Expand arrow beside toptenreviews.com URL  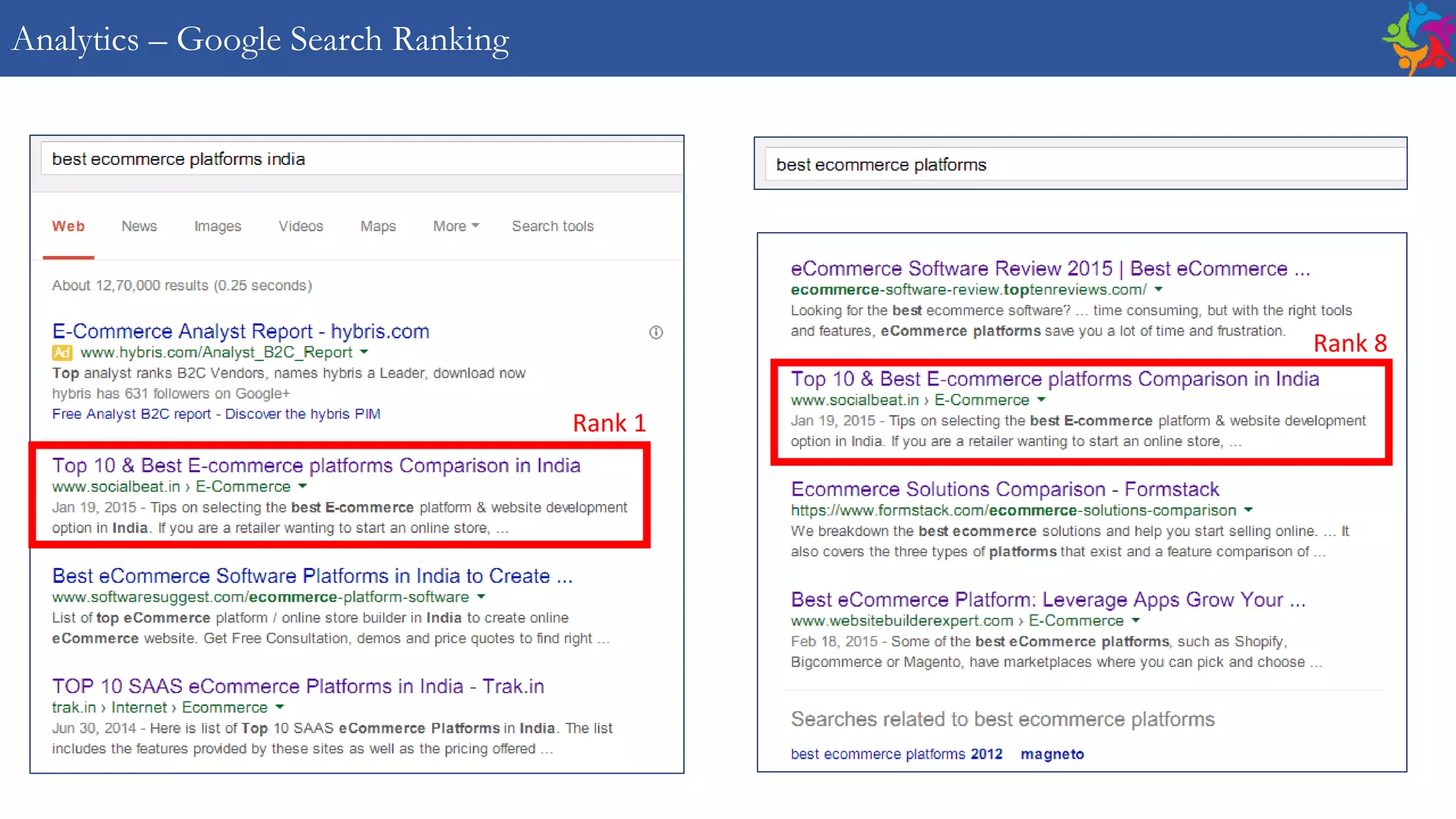pyautogui.click(x=1159, y=289)
